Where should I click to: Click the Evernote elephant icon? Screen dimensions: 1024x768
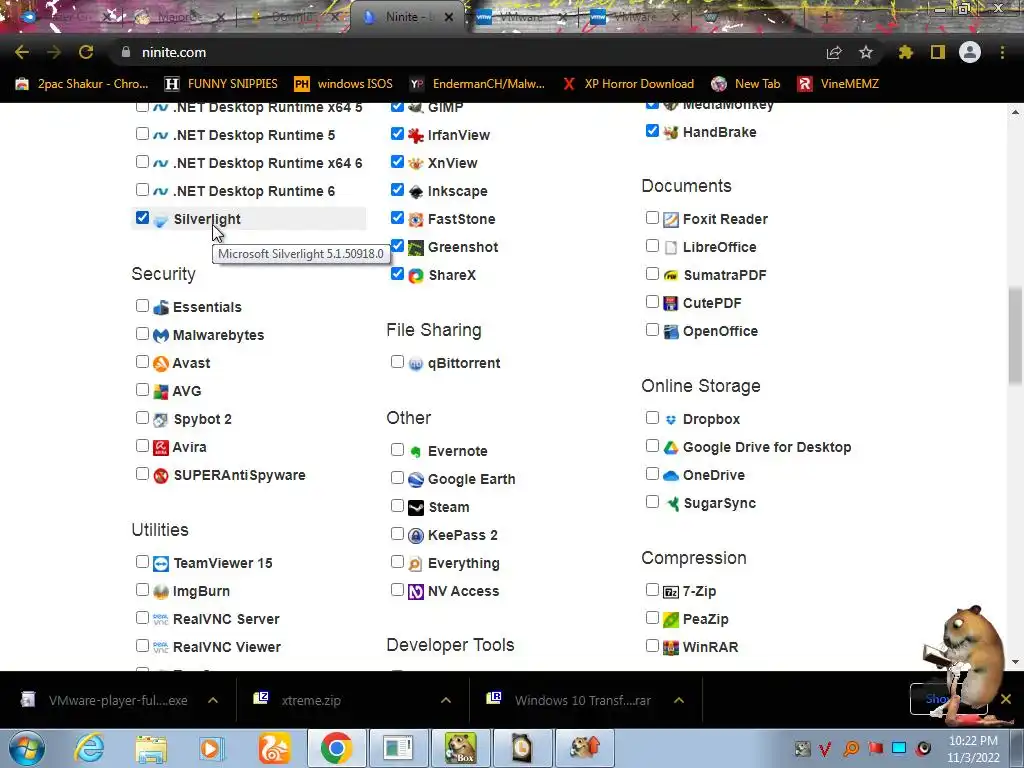[415, 452]
